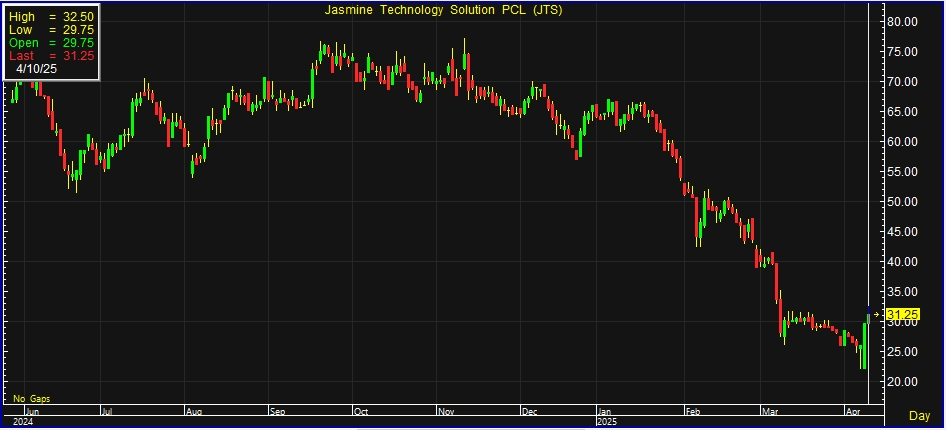
Task: Click the 80.00 level on the price axis
Action: coord(903,22)
